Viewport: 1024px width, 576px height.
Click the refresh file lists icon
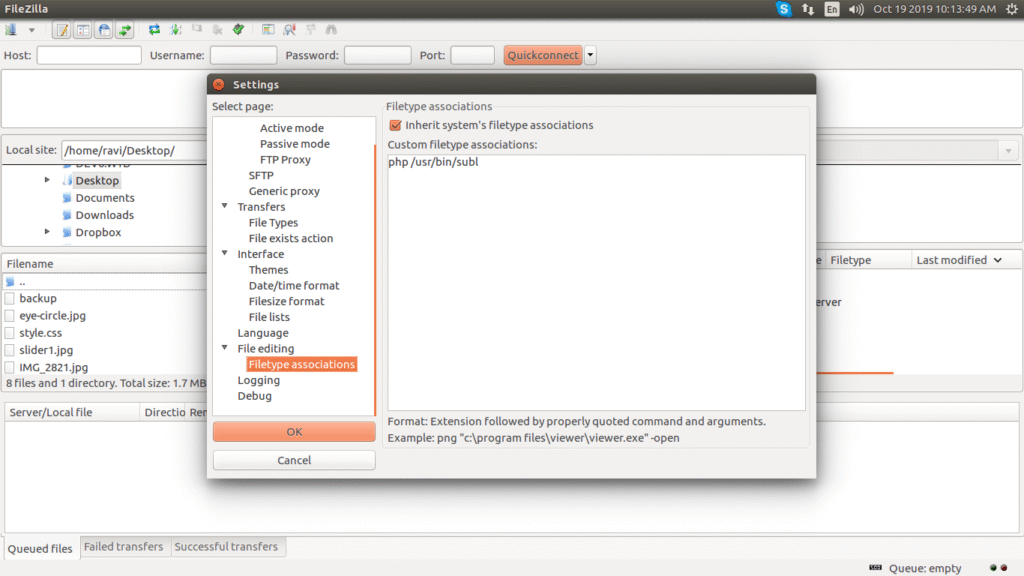click(x=154, y=30)
